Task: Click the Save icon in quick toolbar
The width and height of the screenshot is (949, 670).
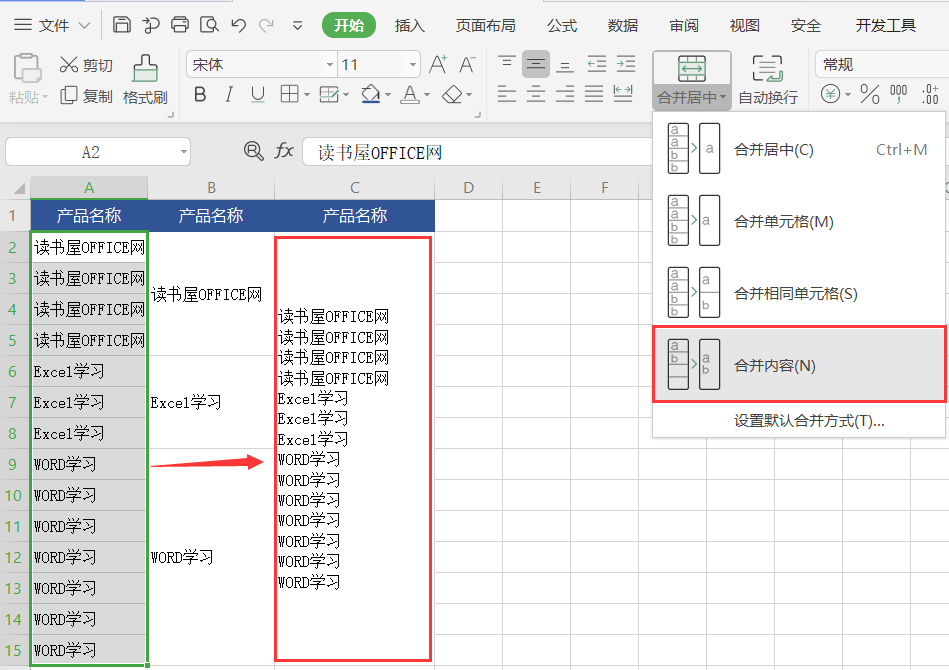Action: click(122, 25)
